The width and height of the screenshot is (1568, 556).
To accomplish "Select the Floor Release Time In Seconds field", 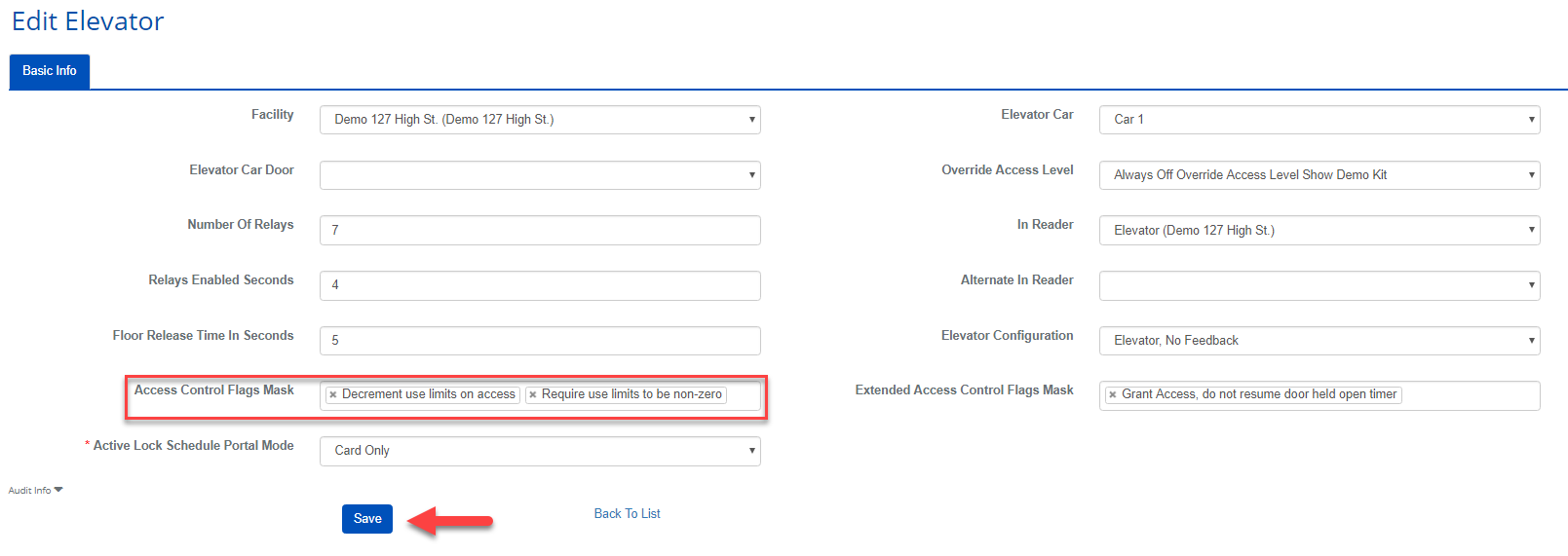I will (540, 341).
